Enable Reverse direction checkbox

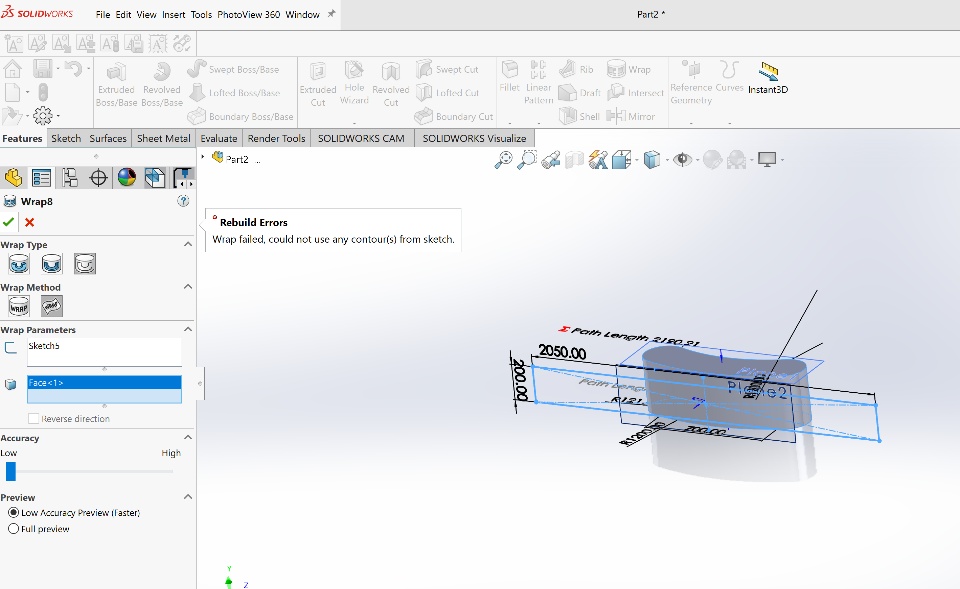pos(35,419)
